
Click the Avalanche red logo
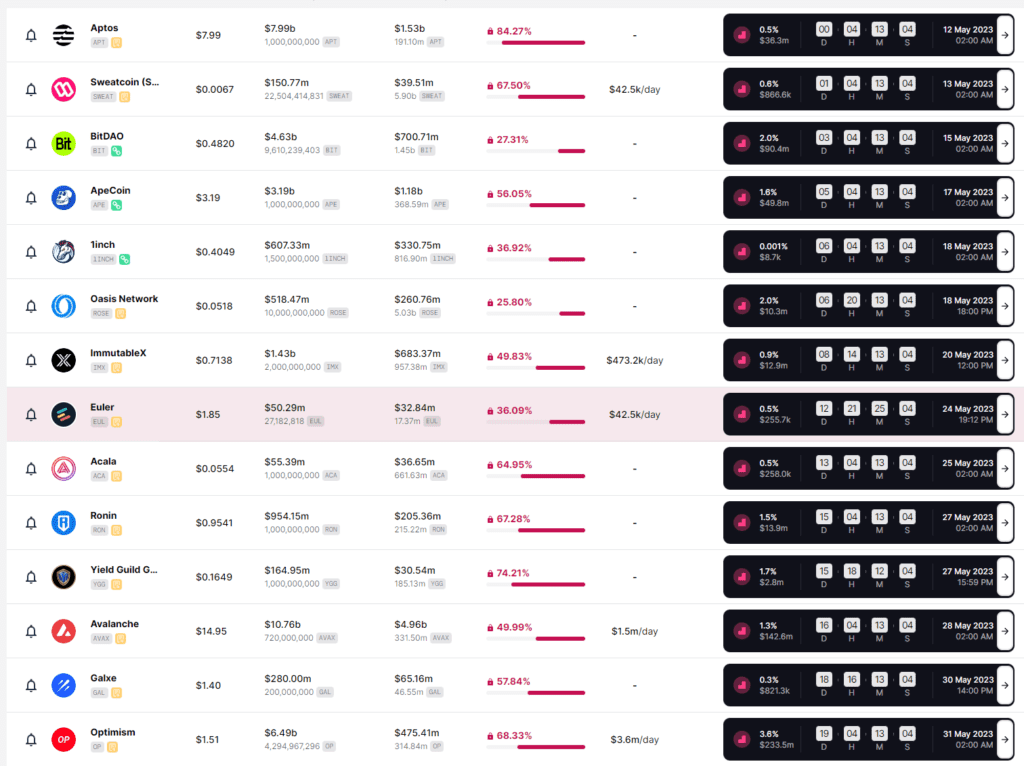coord(64,631)
